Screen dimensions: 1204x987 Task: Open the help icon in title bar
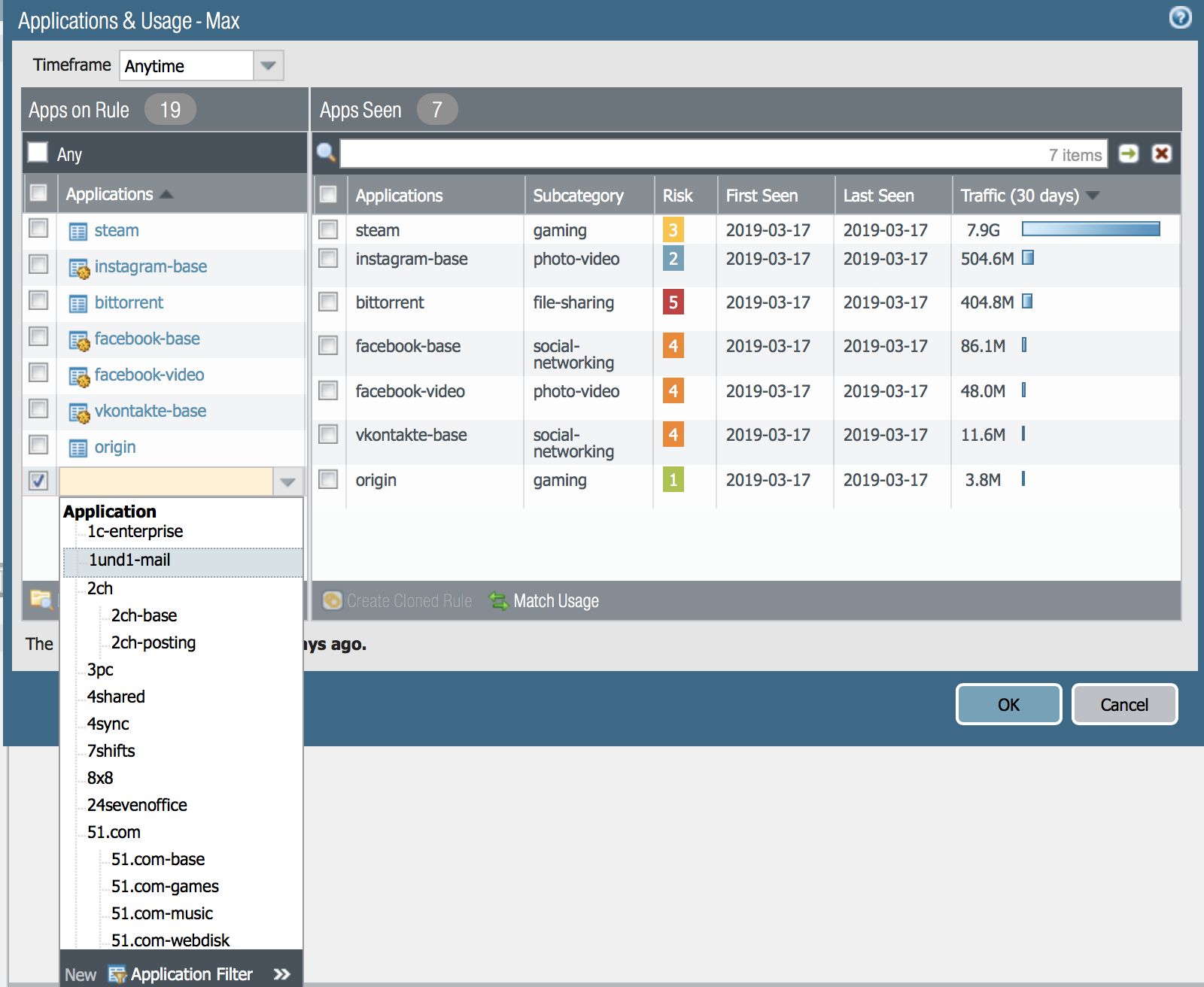click(x=1180, y=17)
